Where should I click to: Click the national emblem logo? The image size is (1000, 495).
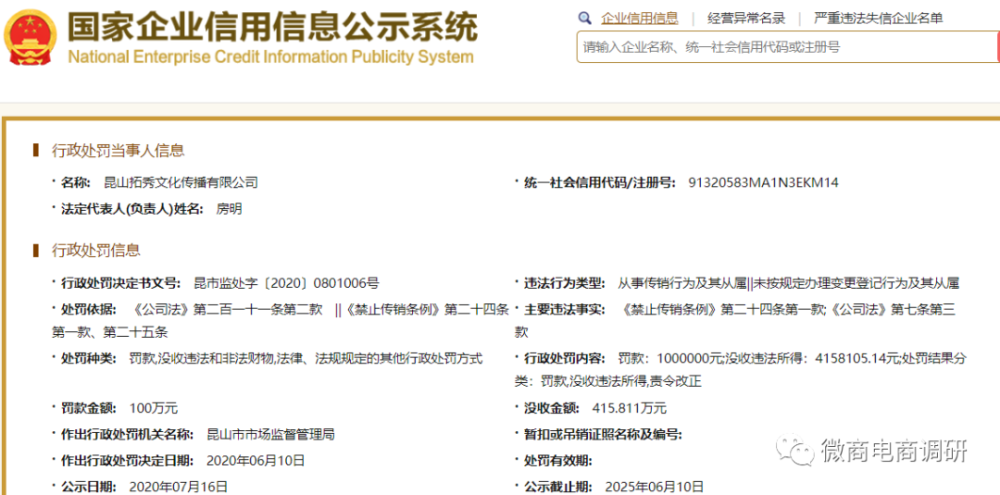pos(30,38)
